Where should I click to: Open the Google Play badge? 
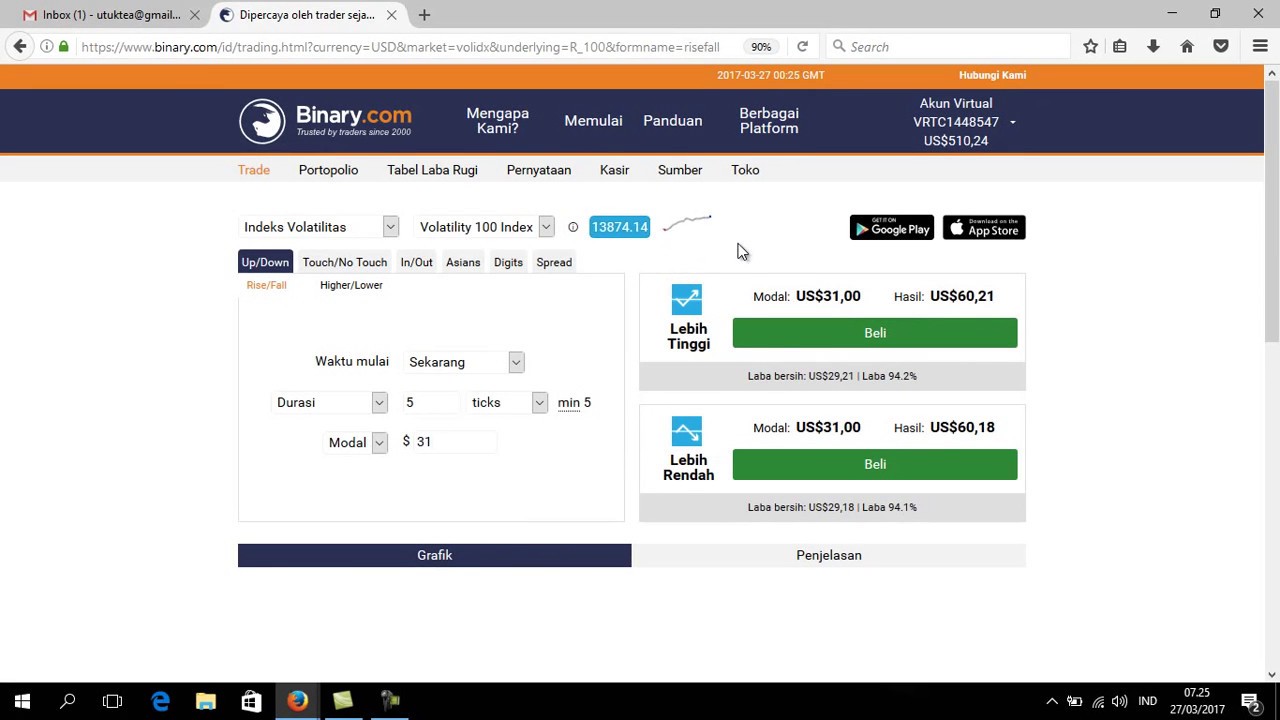[x=891, y=228]
